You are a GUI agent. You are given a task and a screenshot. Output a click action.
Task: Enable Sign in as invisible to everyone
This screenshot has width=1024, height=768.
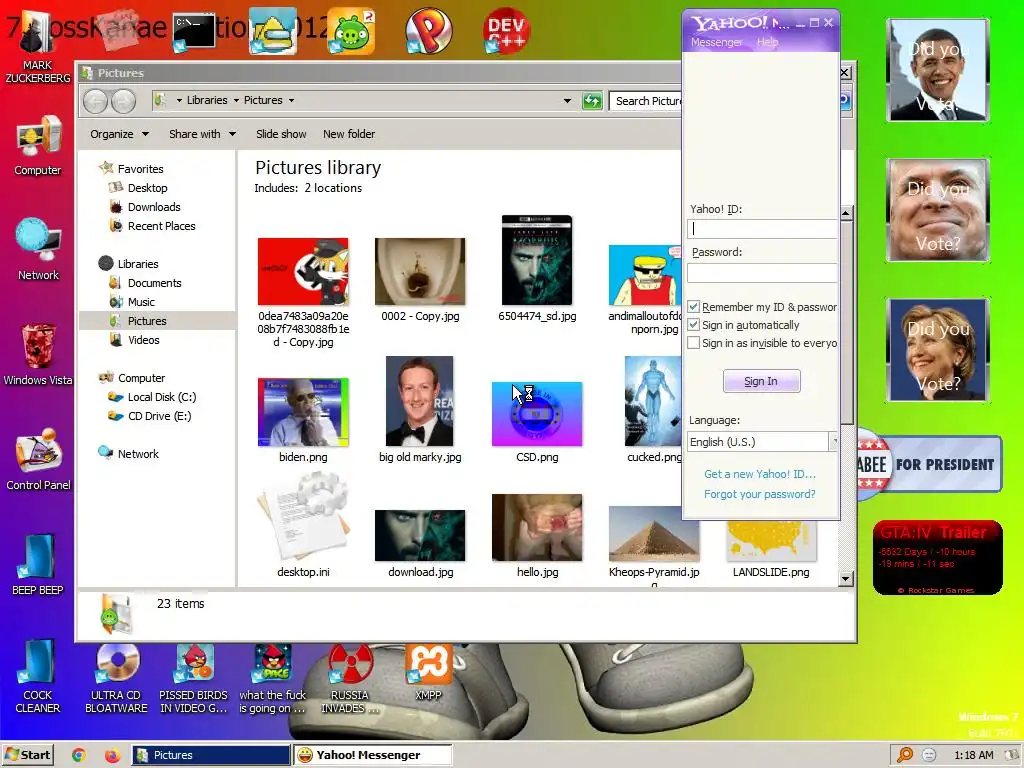click(694, 343)
